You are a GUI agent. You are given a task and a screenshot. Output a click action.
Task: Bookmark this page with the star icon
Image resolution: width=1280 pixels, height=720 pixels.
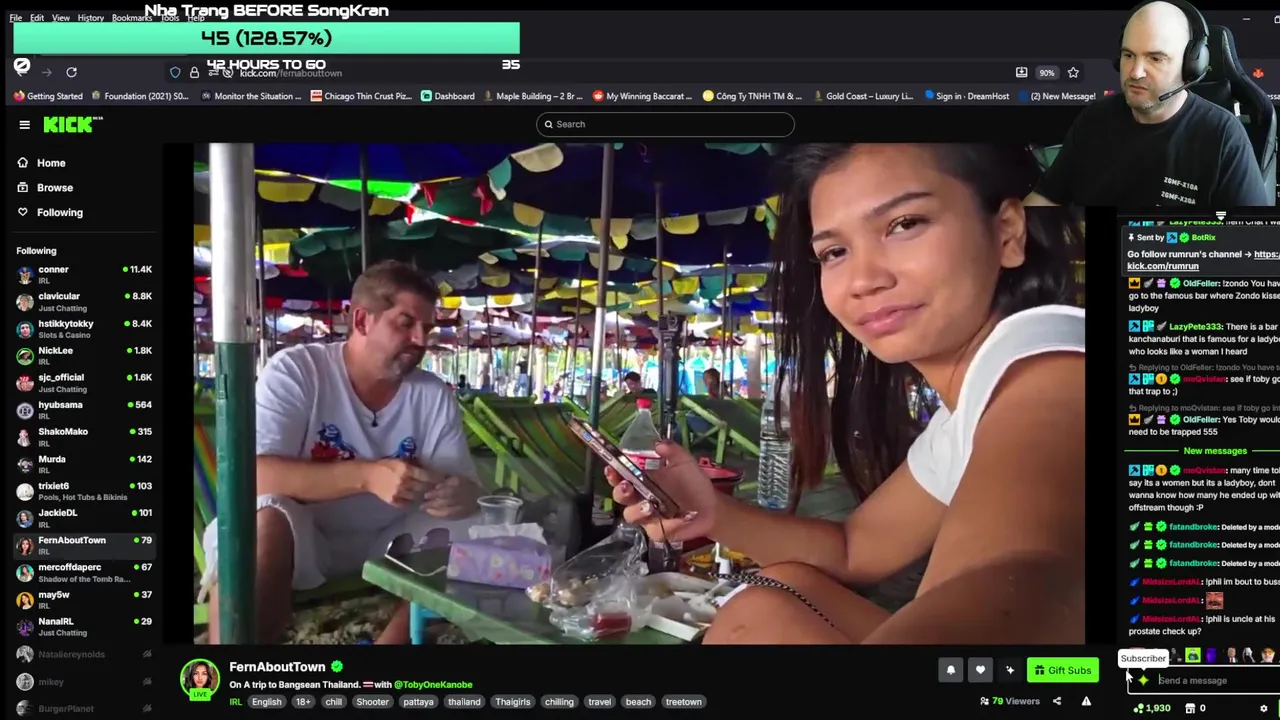(x=1073, y=72)
